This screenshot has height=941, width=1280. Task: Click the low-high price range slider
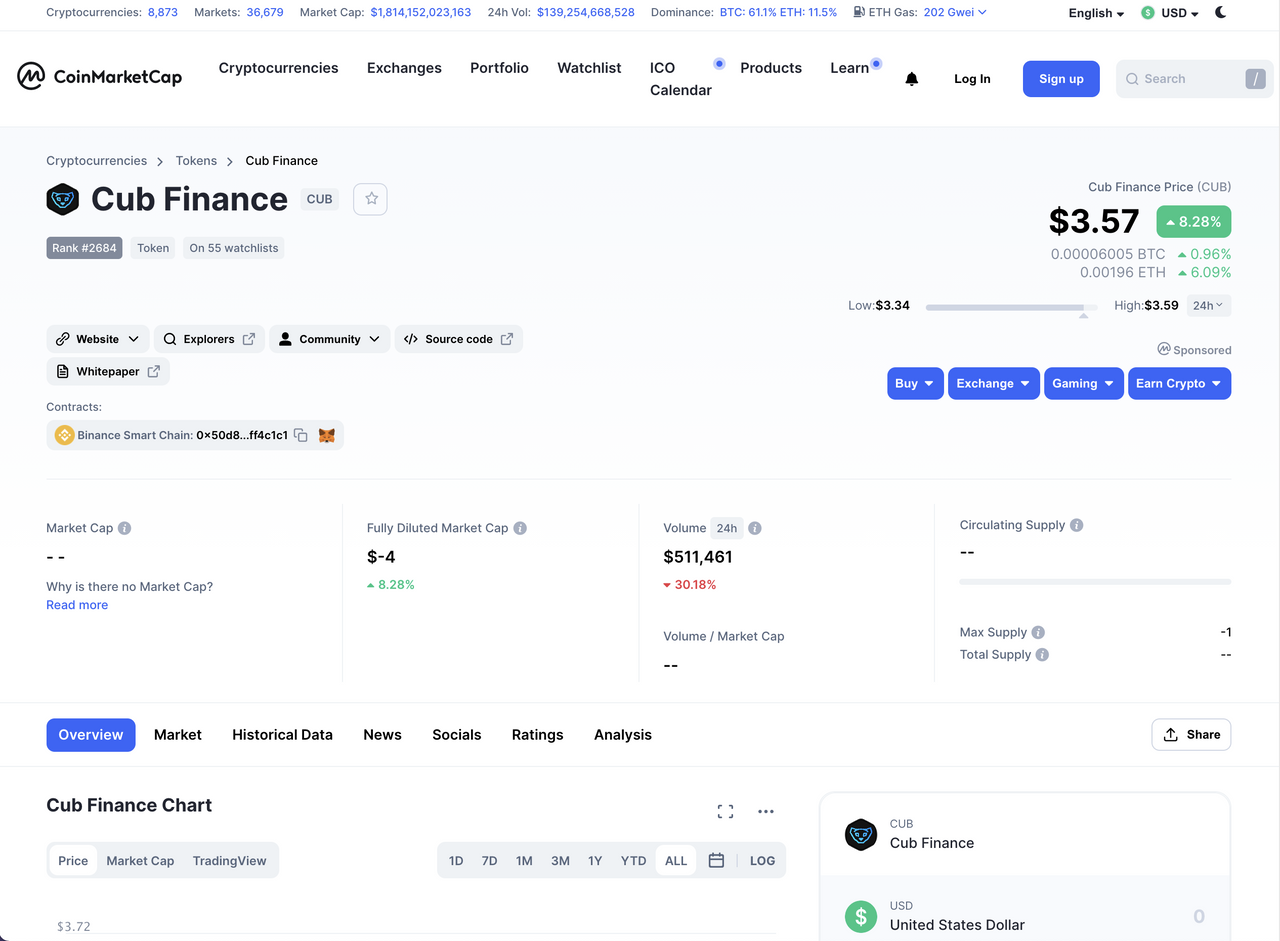click(1011, 307)
